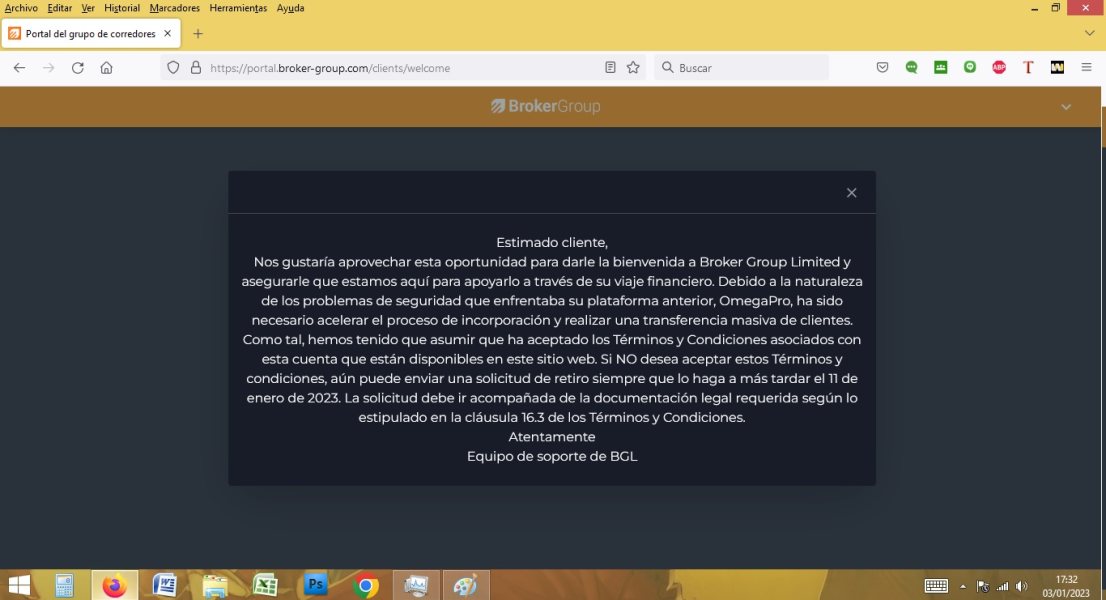Image resolution: width=1106 pixels, height=600 pixels.
Task: Select the Portal del grupo de corredores tab
Action: point(91,34)
